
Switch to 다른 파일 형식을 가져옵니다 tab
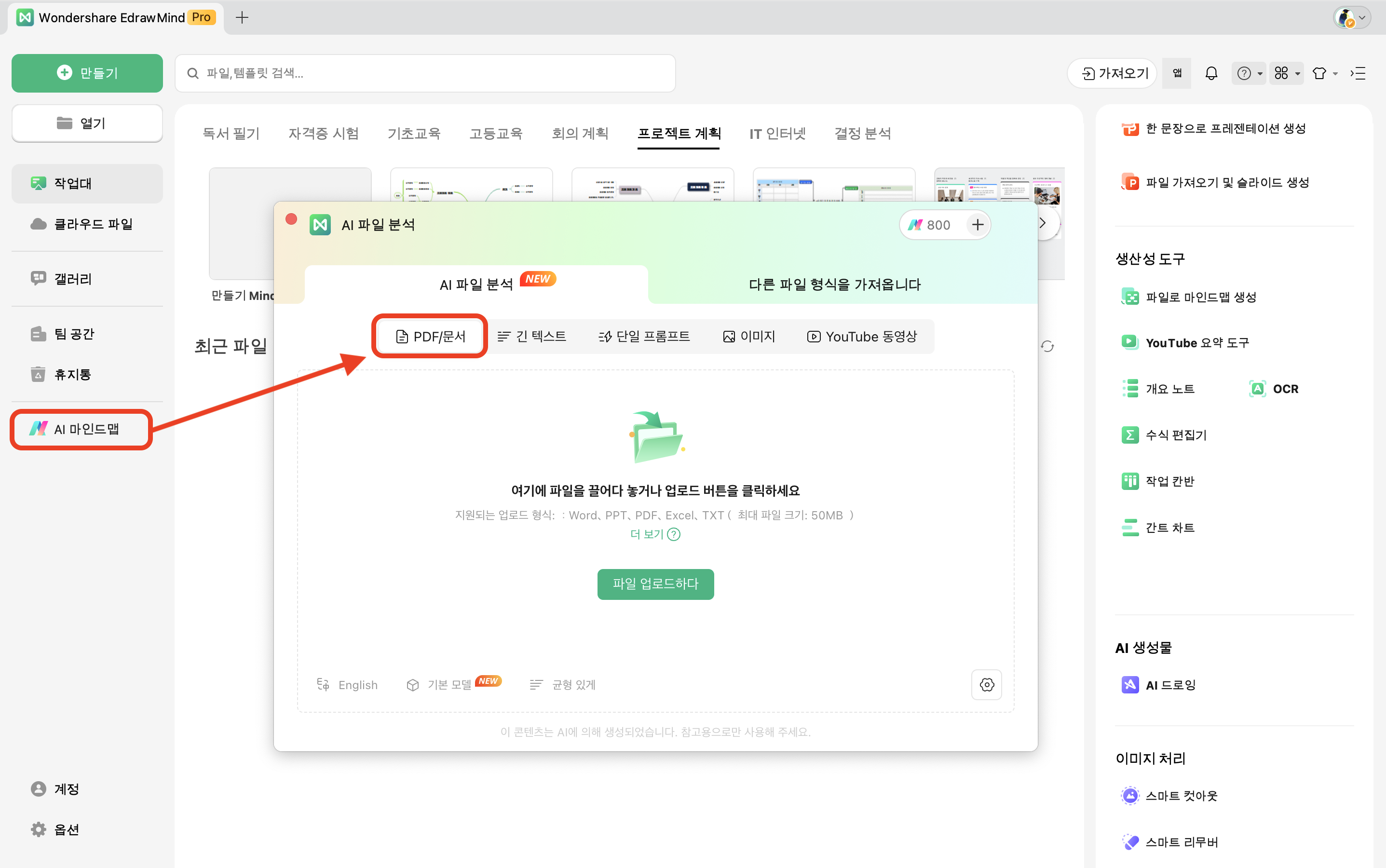point(834,284)
